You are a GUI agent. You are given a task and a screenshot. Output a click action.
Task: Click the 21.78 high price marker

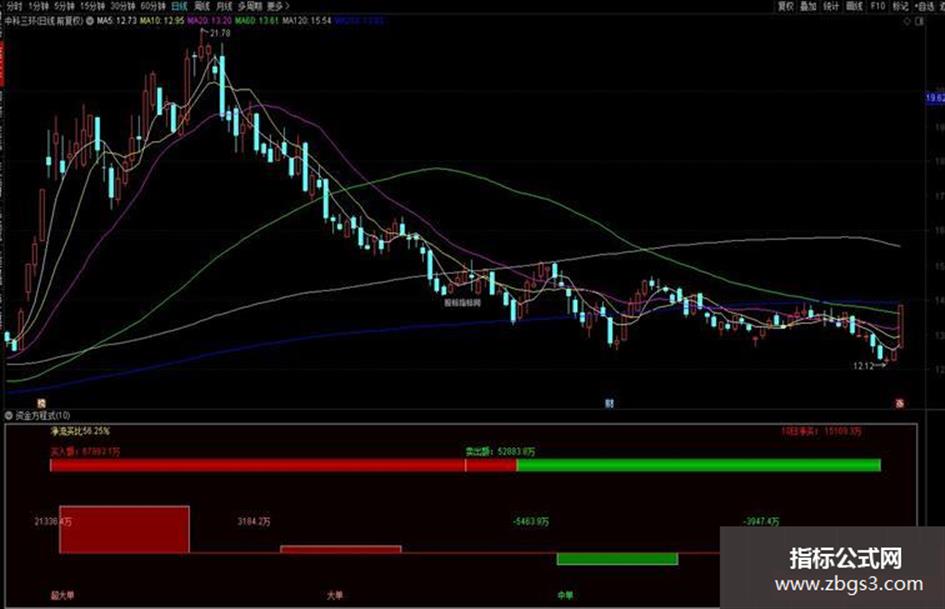click(220, 33)
